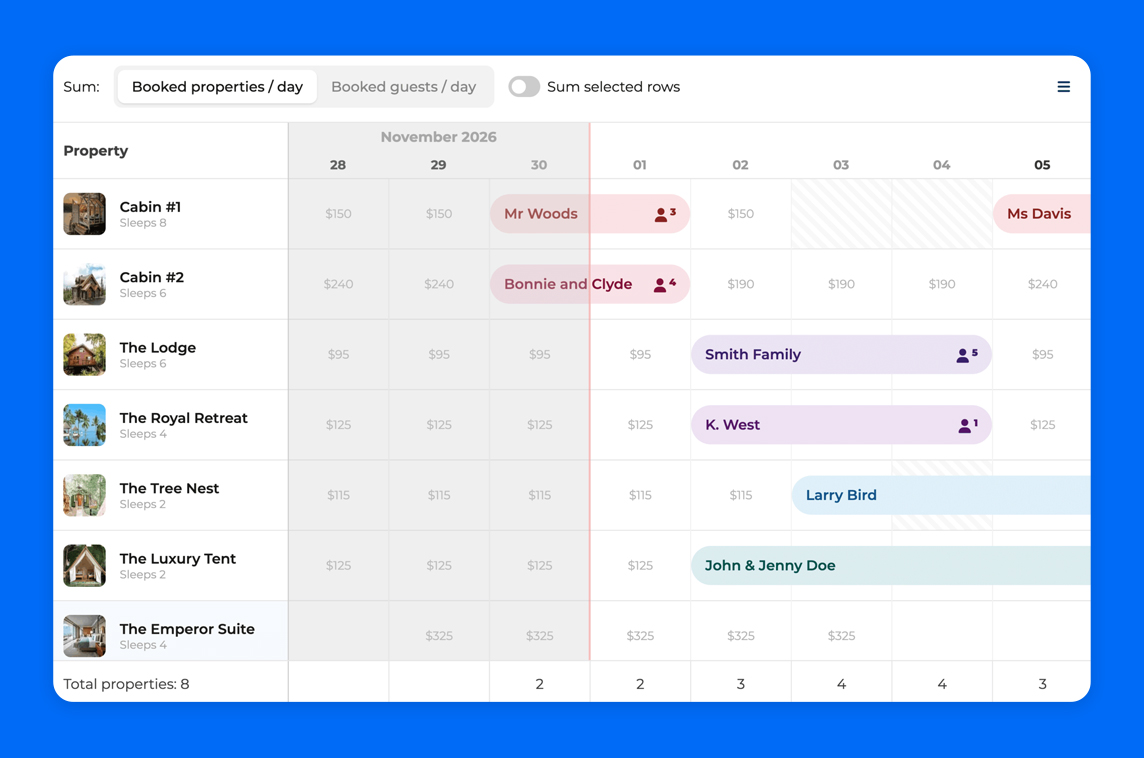The height and width of the screenshot is (758, 1144).
Task: Switch to Booked guests / day
Action: pos(403,87)
